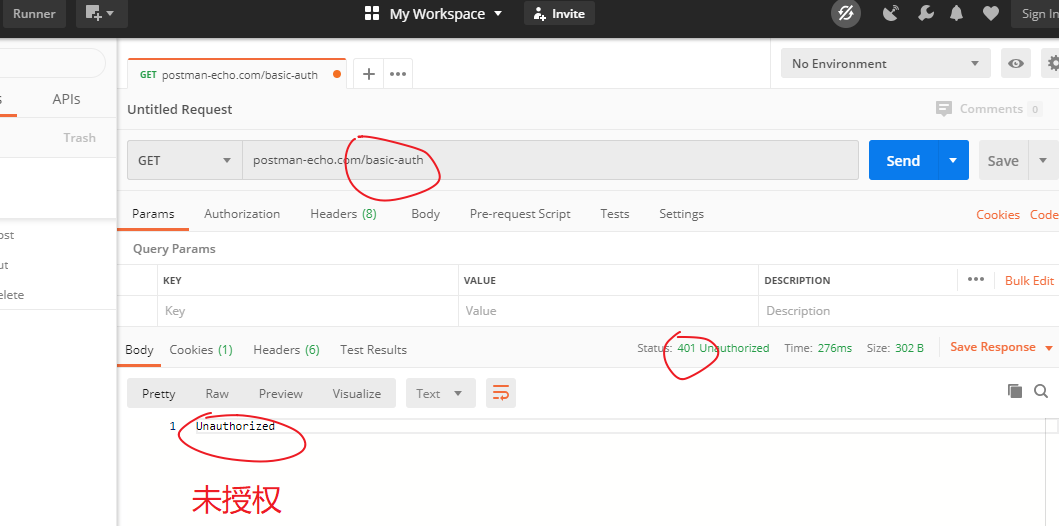Save the request
The width and height of the screenshot is (1059, 526).
point(1003,161)
